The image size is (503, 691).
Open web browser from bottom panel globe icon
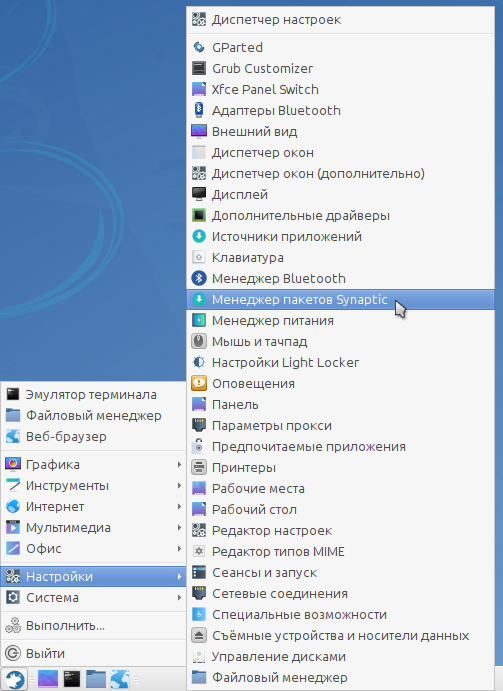[120, 679]
